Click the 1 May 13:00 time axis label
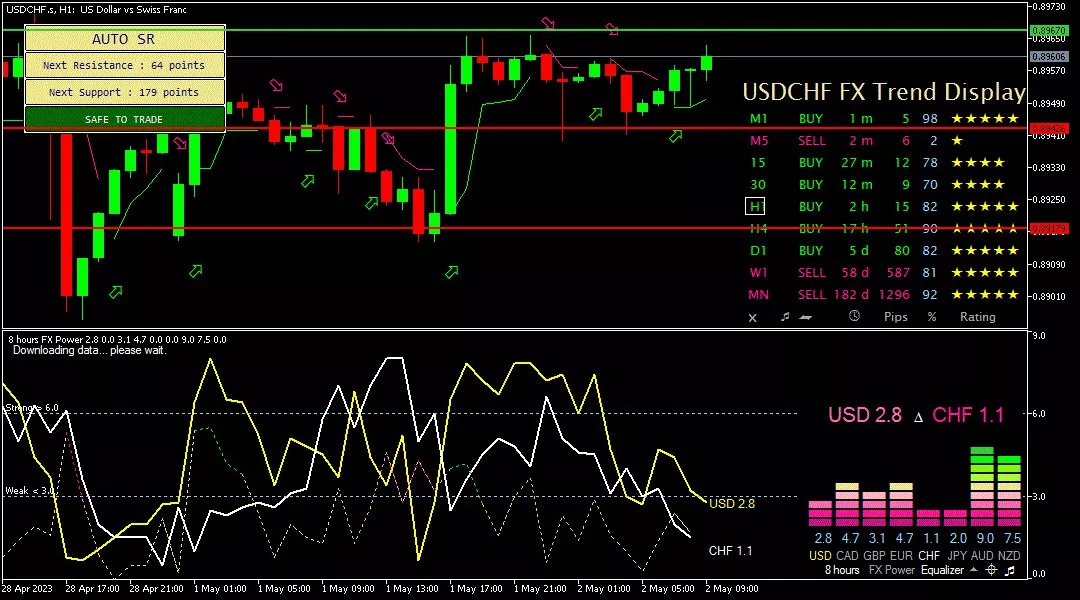The height and width of the screenshot is (600, 1080). point(412,589)
